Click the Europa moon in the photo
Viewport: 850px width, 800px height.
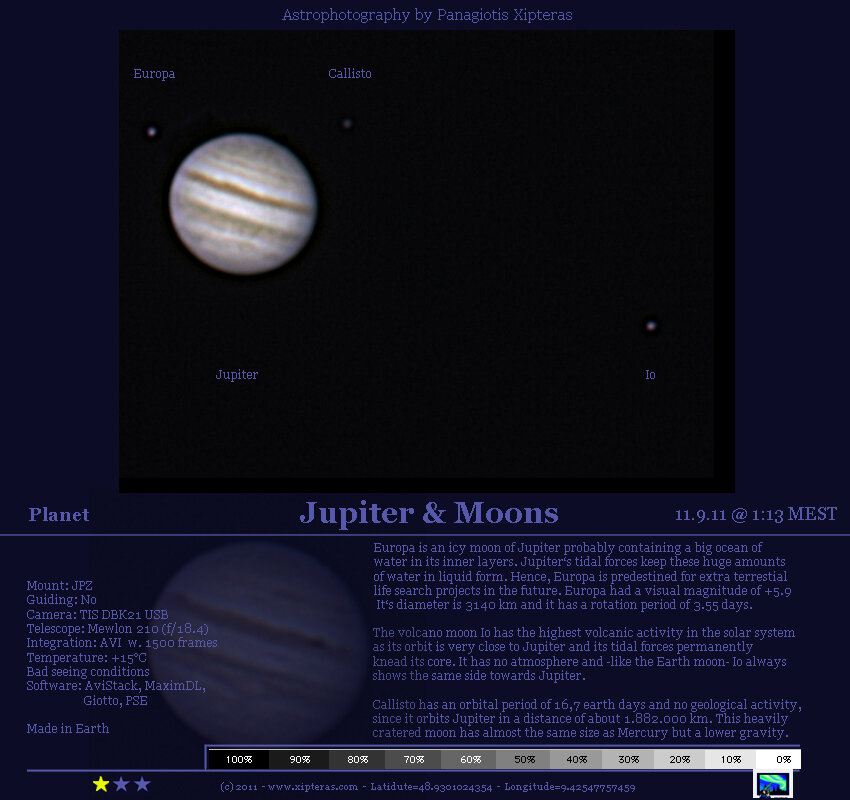point(152,131)
